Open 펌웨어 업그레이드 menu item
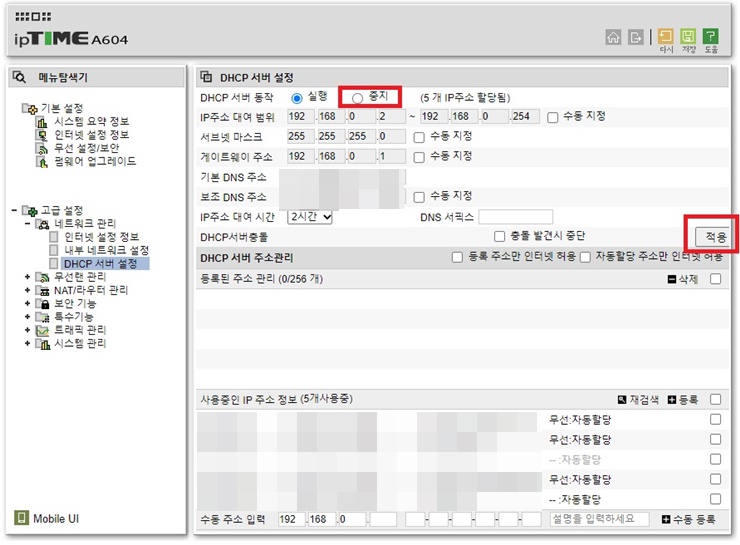740x545 pixels. (95, 162)
